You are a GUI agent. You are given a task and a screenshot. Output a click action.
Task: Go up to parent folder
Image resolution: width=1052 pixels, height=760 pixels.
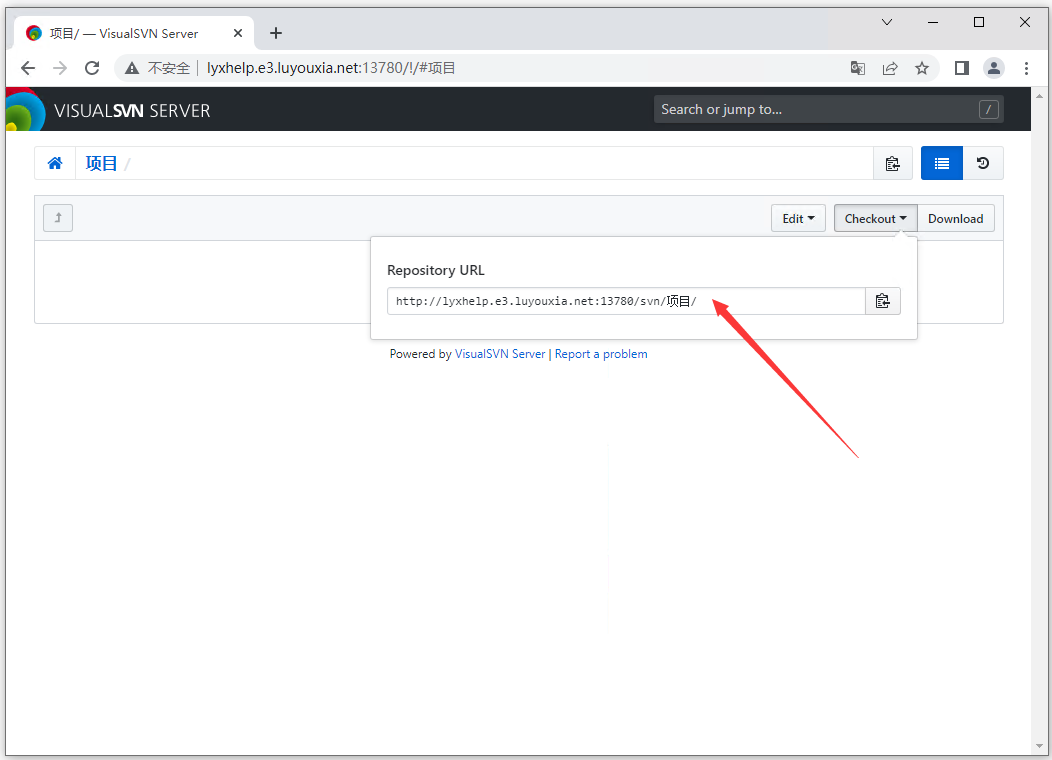(58, 218)
